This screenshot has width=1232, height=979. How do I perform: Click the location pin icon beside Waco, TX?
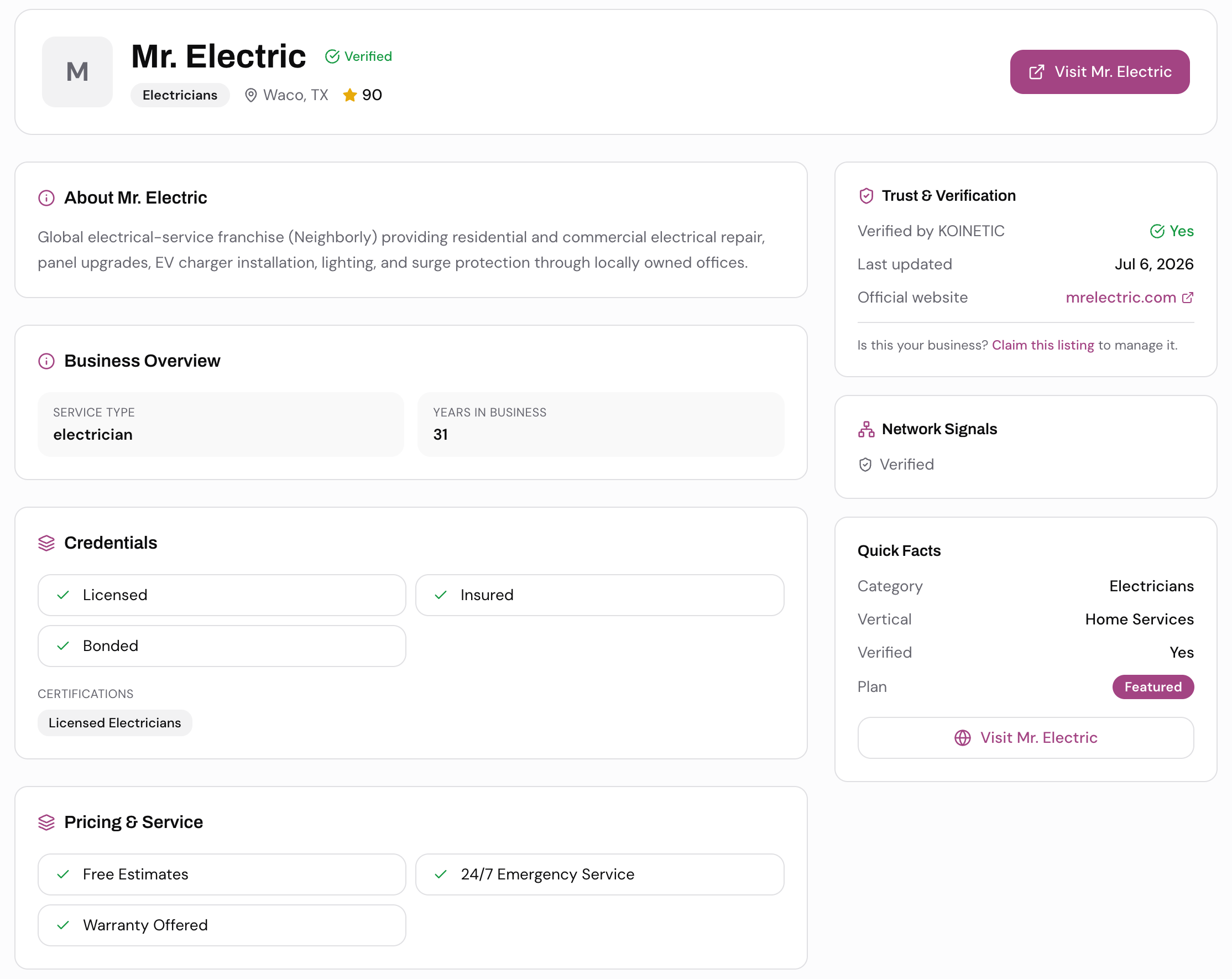(250, 96)
